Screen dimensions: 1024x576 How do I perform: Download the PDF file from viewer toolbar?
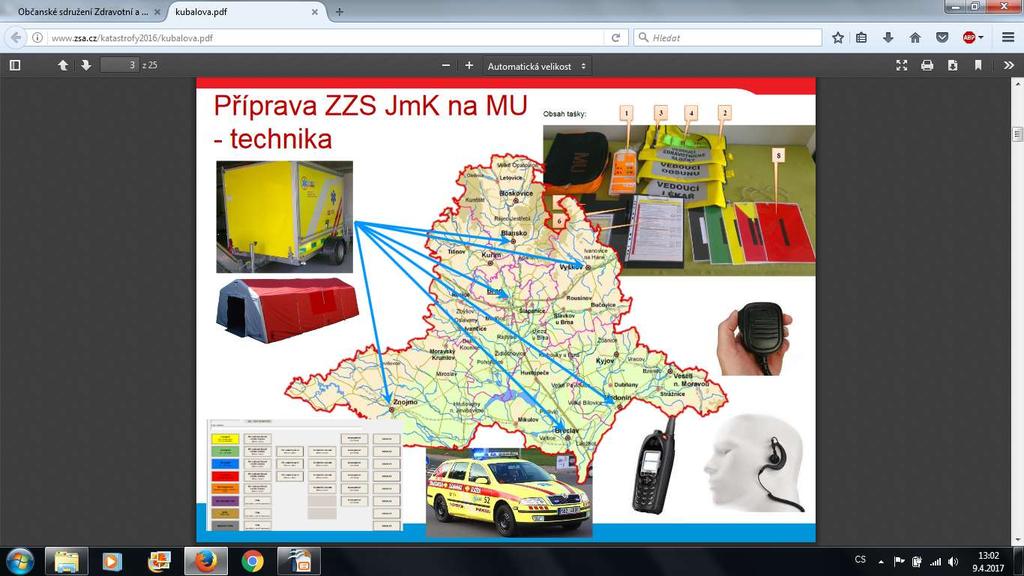[953, 65]
